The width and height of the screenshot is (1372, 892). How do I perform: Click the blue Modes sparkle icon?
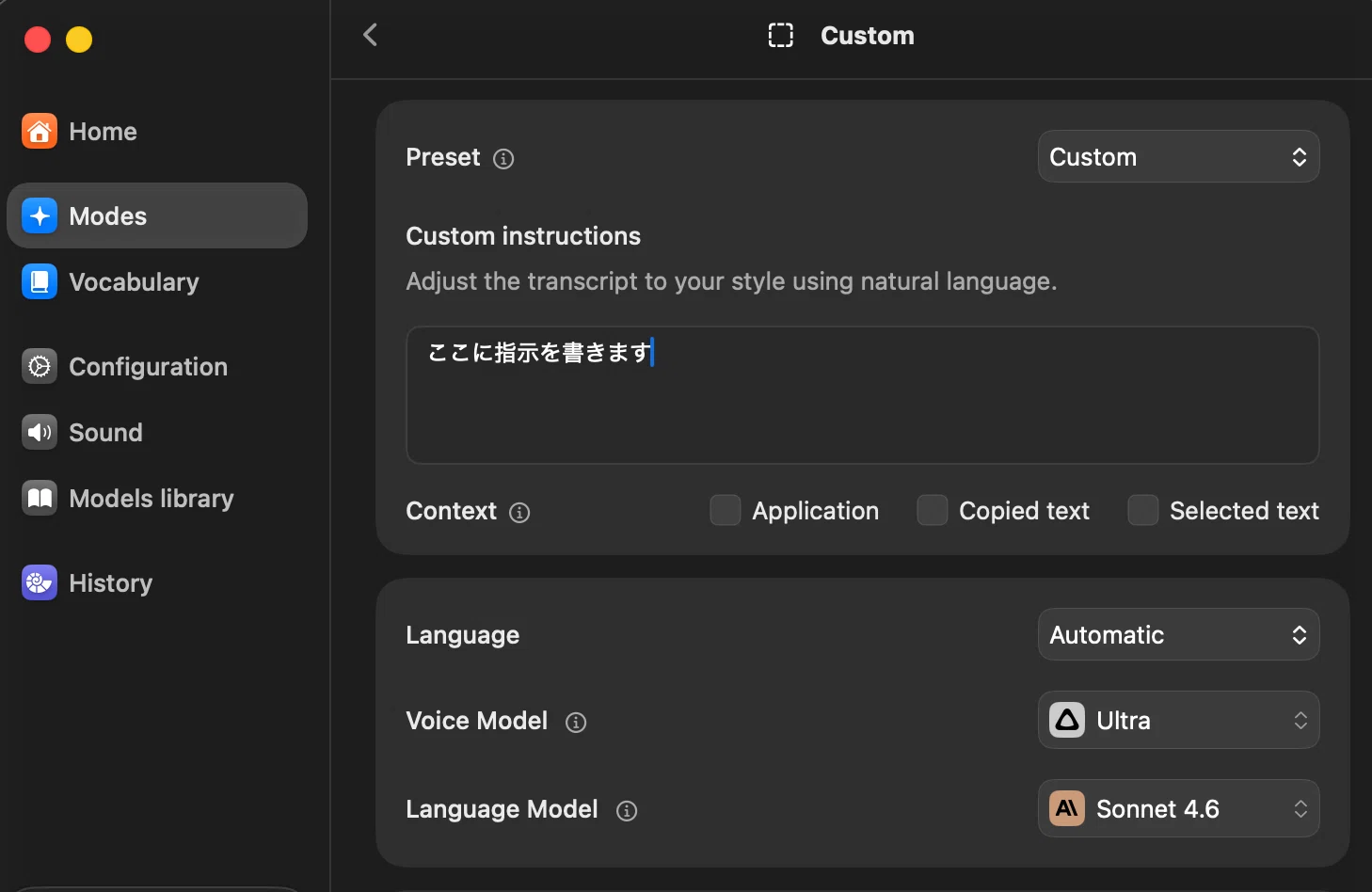tap(40, 216)
